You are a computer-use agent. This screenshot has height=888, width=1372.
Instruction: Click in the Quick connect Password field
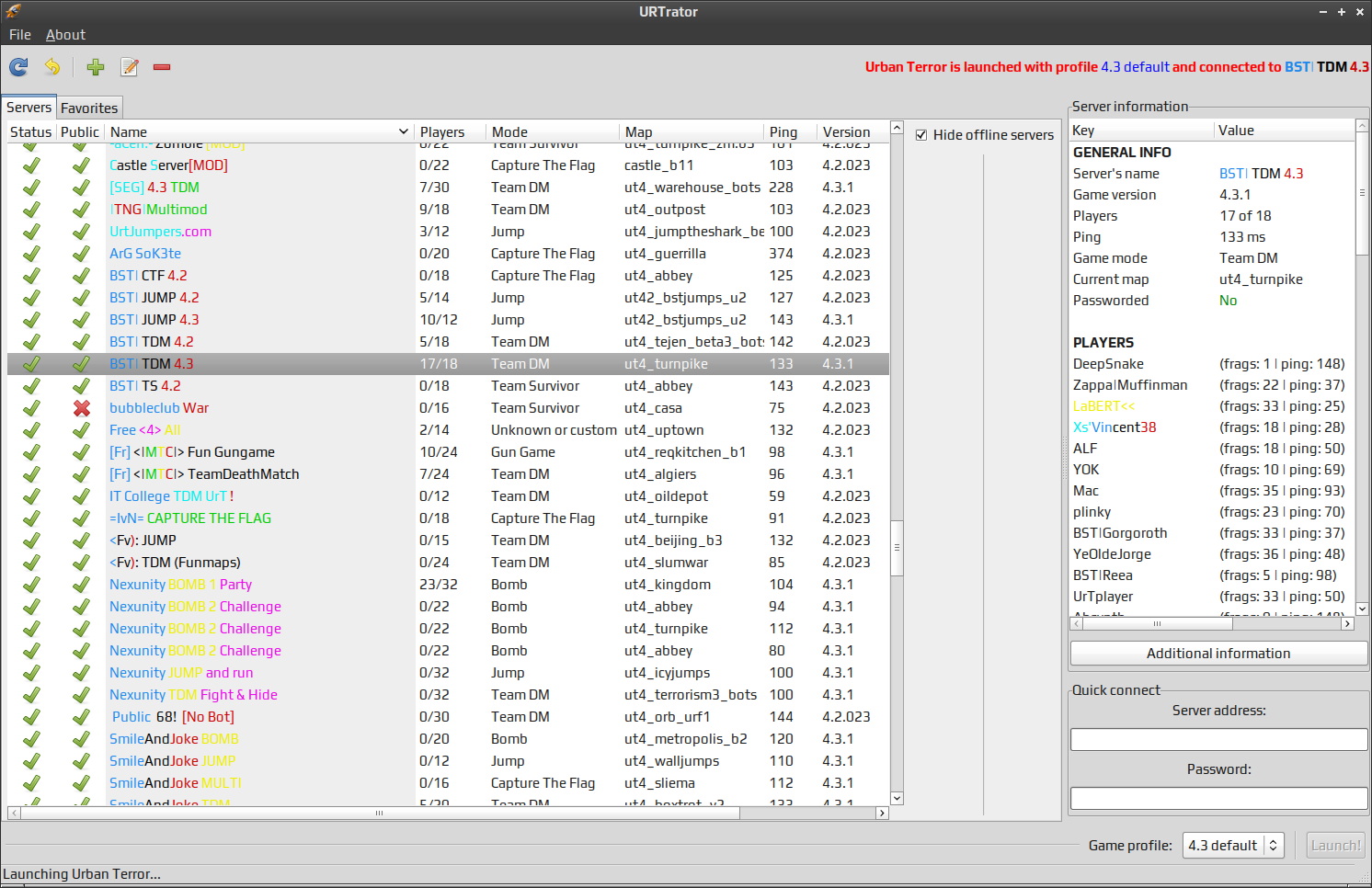(1218, 799)
